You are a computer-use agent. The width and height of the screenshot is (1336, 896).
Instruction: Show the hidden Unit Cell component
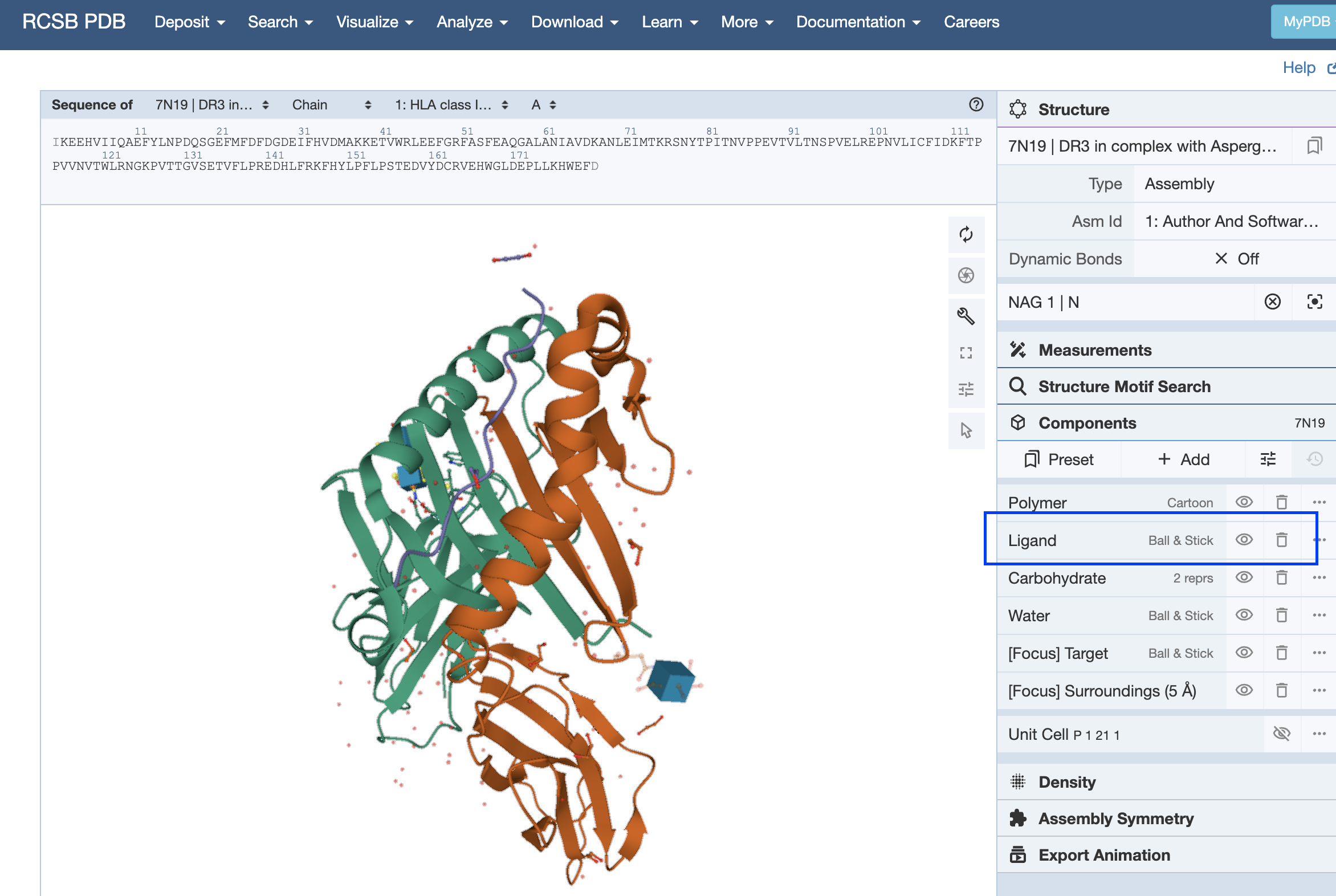(1282, 734)
